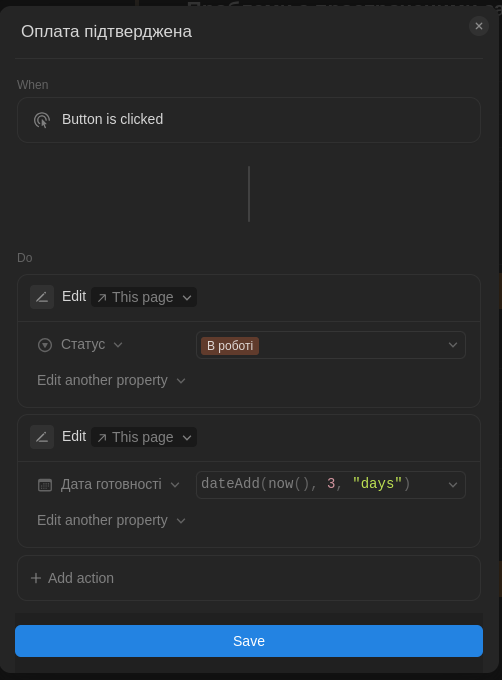
Task: Close the Оплата підтверджена dialog
Action: (479, 26)
